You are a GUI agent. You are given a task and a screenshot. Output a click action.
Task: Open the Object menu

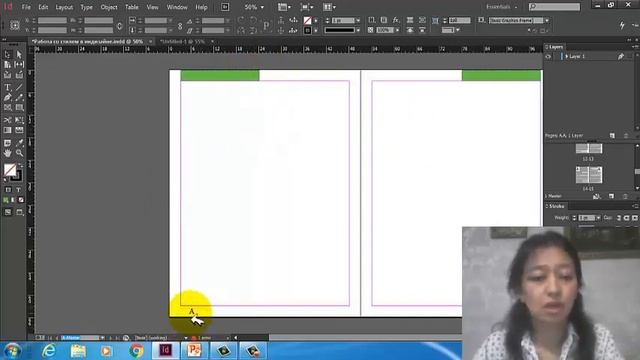(109, 7)
